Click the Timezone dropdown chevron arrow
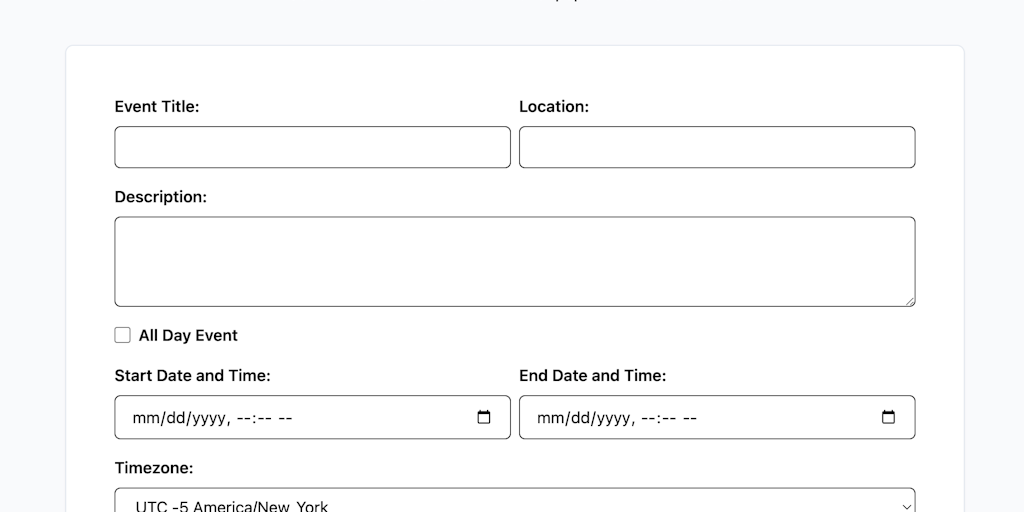1024x512 pixels. click(x=906, y=505)
